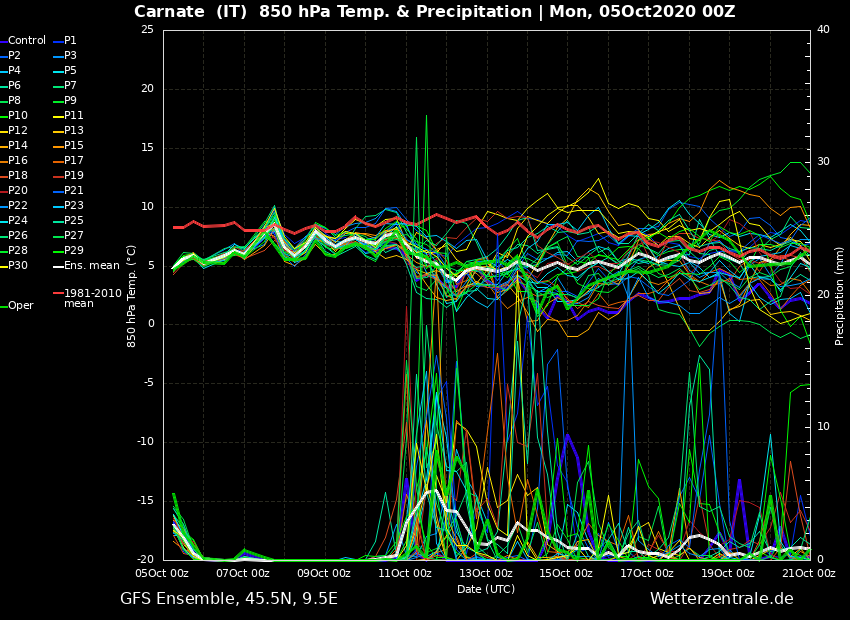Click the 'P17' legend label
The width and height of the screenshot is (850, 620).
[x=73, y=160]
